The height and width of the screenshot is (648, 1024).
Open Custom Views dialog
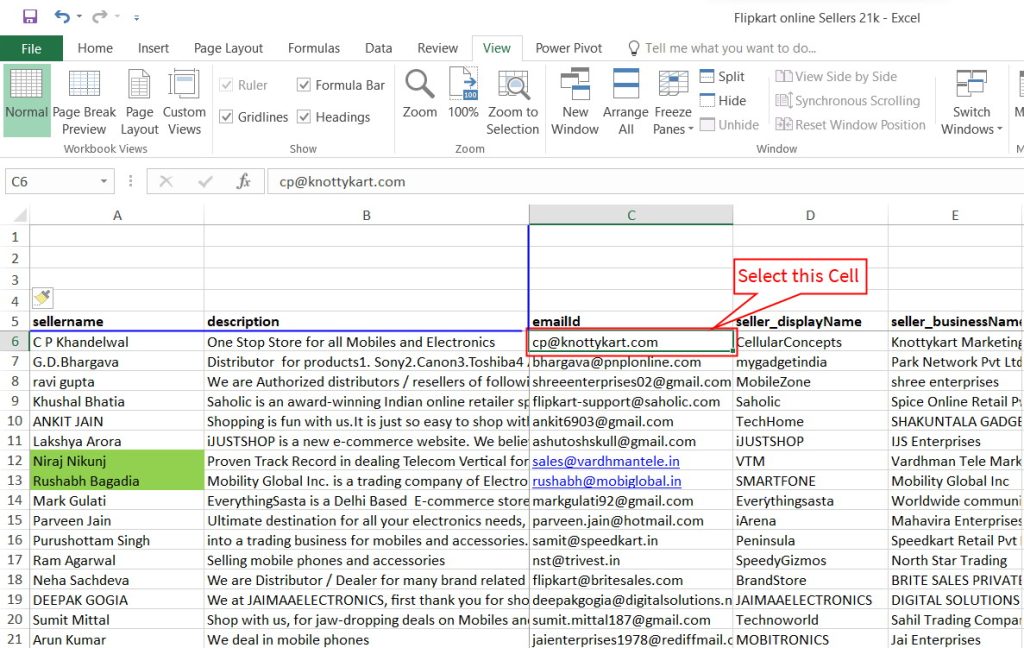coord(184,100)
